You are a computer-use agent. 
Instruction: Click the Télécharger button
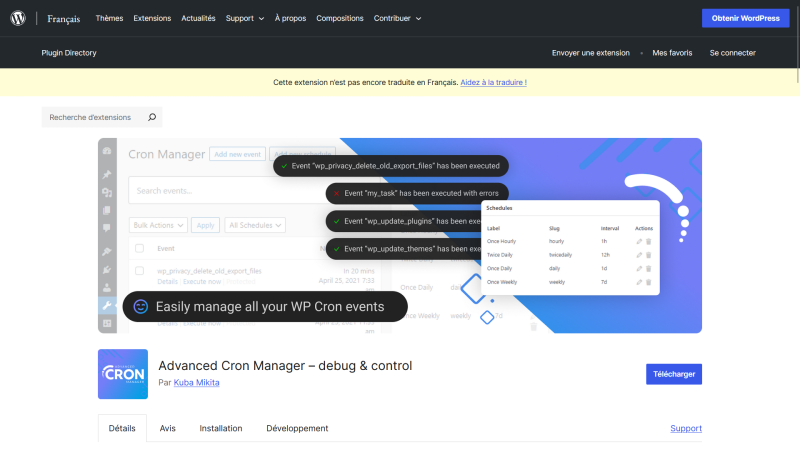point(674,374)
